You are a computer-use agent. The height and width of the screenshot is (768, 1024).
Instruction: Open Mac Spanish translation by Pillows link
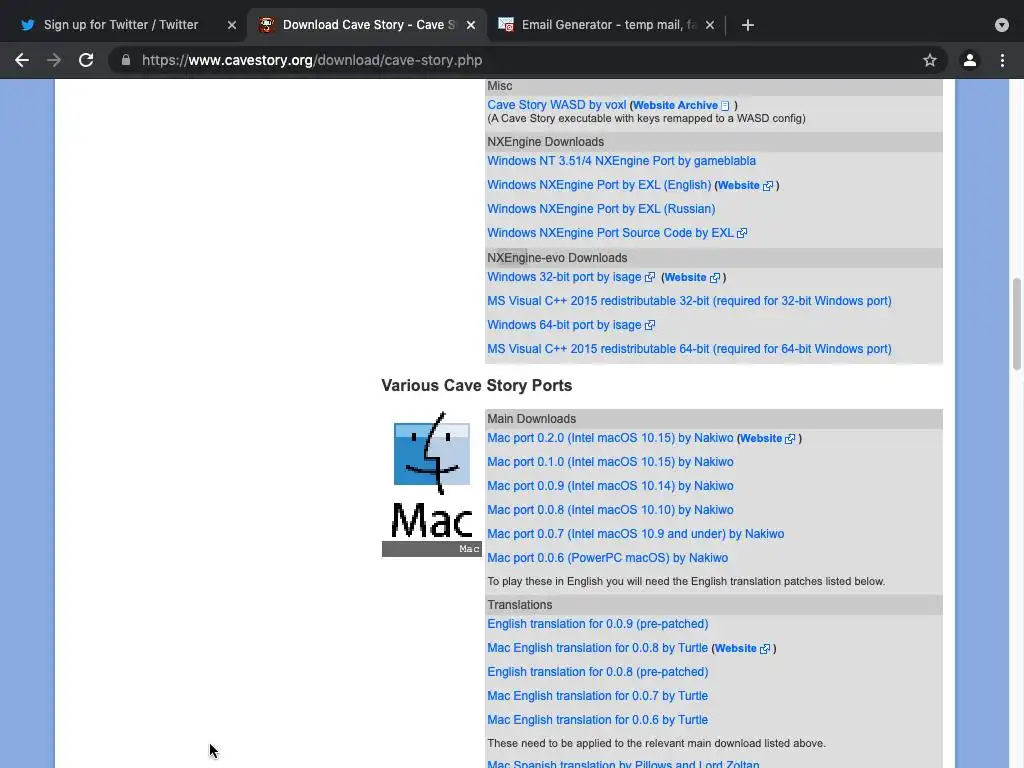tap(623, 764)
